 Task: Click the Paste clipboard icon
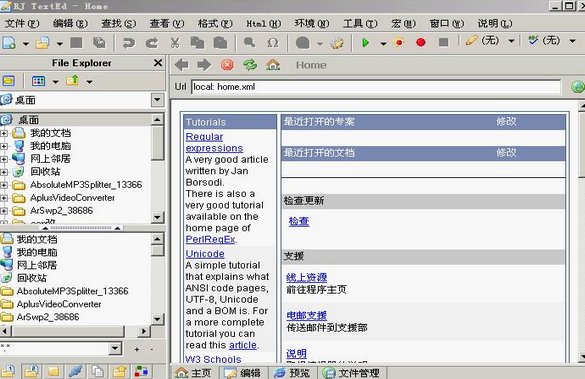click(x=220, y=43)
